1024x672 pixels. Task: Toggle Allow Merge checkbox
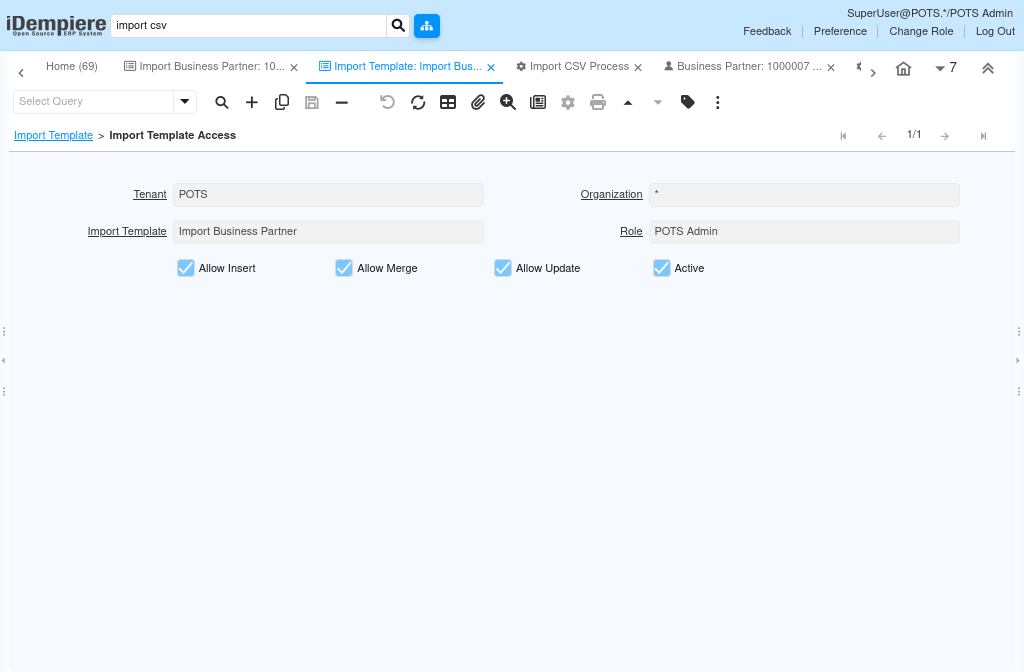[x=344, y=268]
